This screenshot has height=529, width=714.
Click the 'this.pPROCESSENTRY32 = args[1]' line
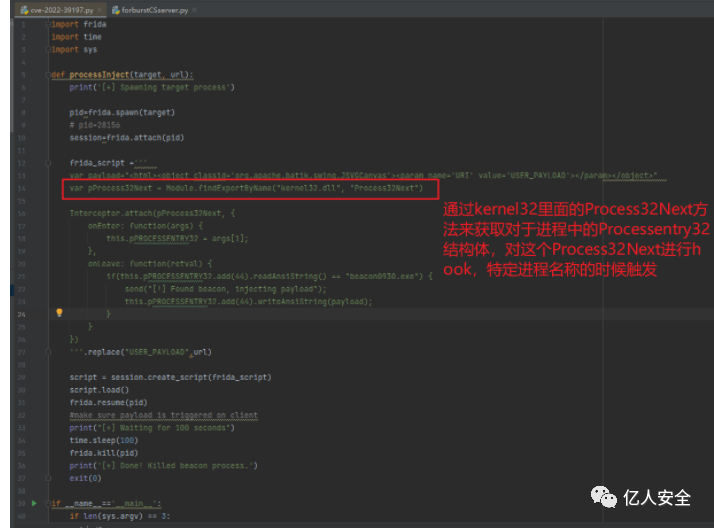pos(177,239)
